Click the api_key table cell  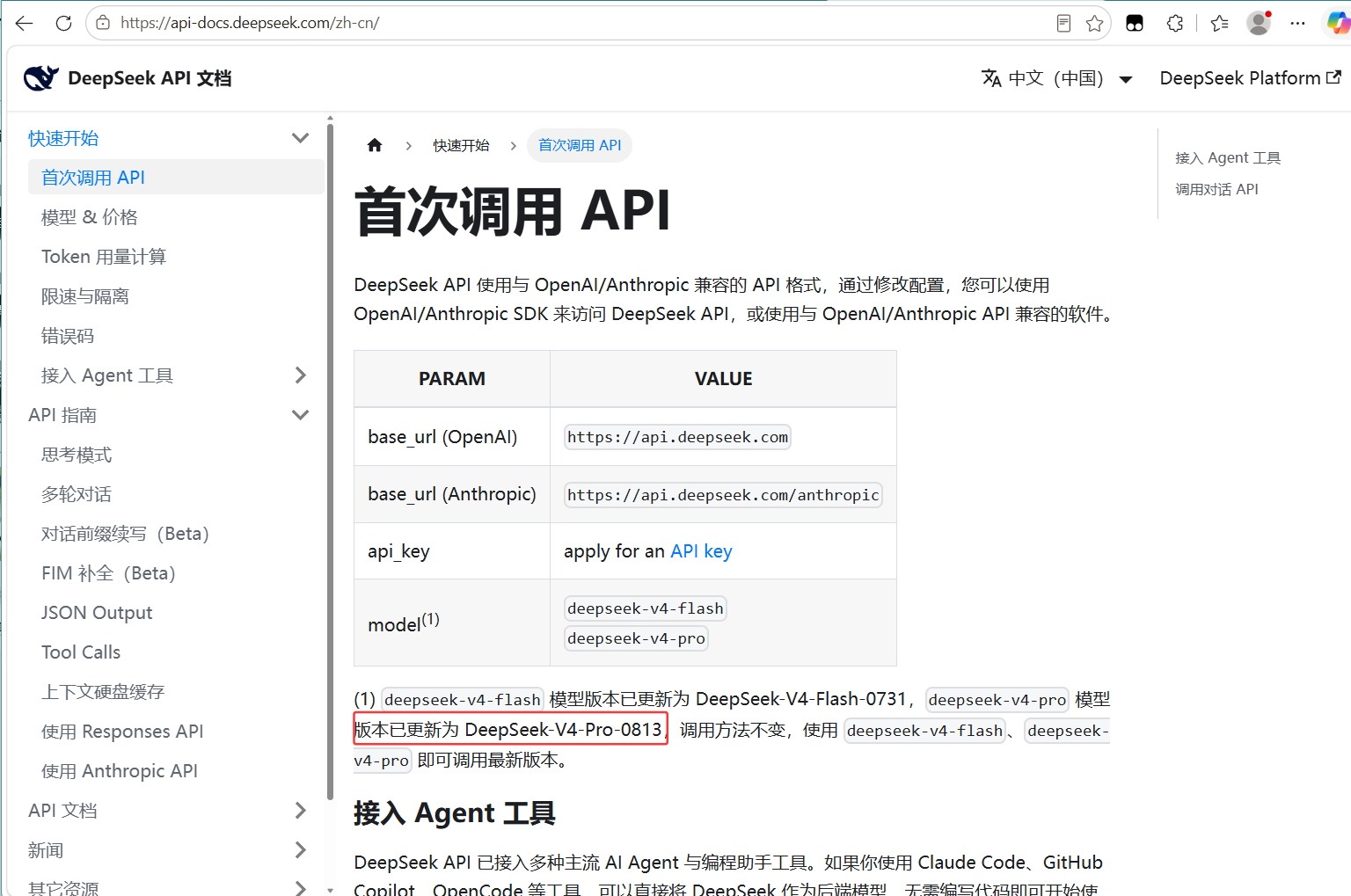[x=452, y=551]
